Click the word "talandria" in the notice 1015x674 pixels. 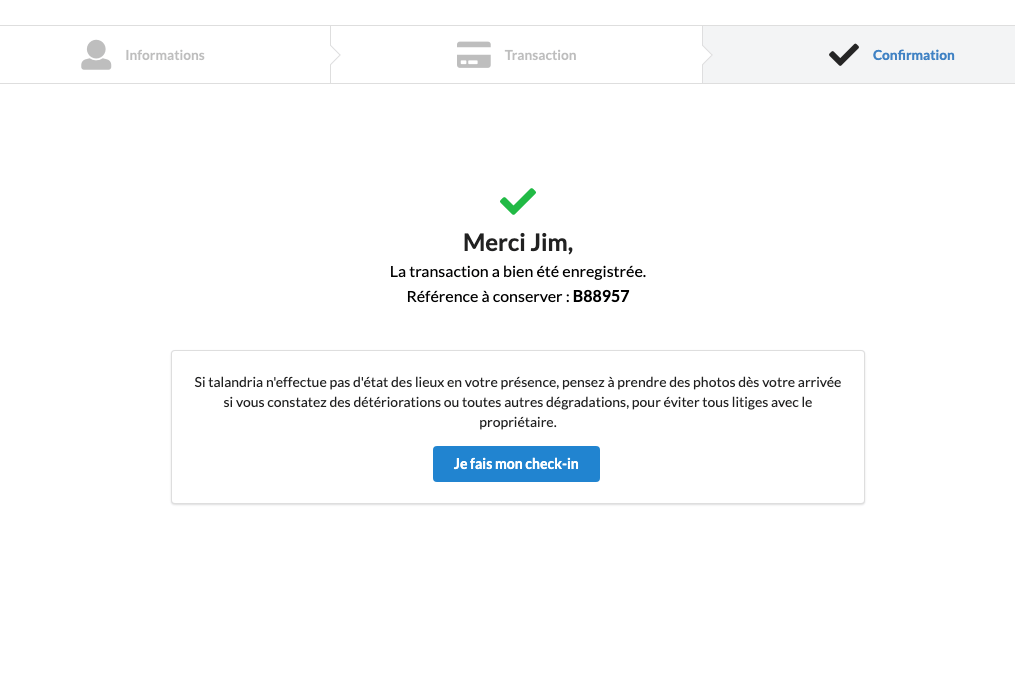236,382
